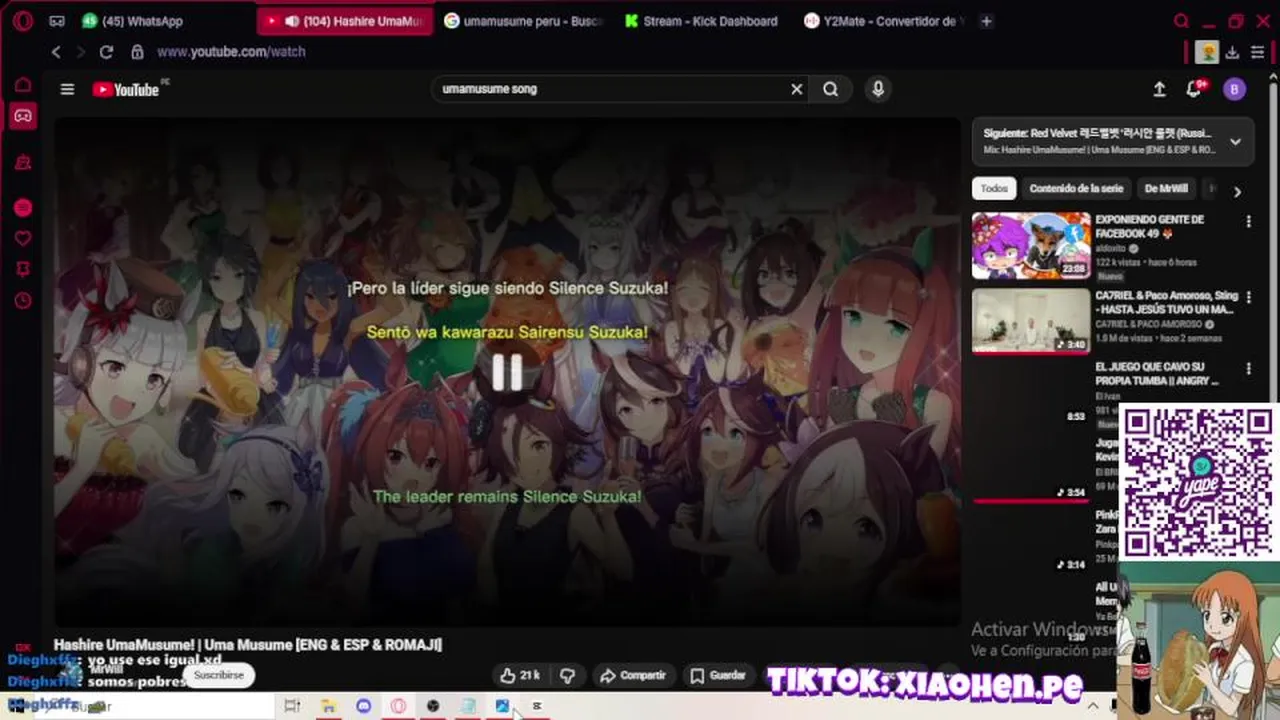This screenshot has width=1280, height=720.
Task: Open a new browser tab
Action: click(986, 21)
